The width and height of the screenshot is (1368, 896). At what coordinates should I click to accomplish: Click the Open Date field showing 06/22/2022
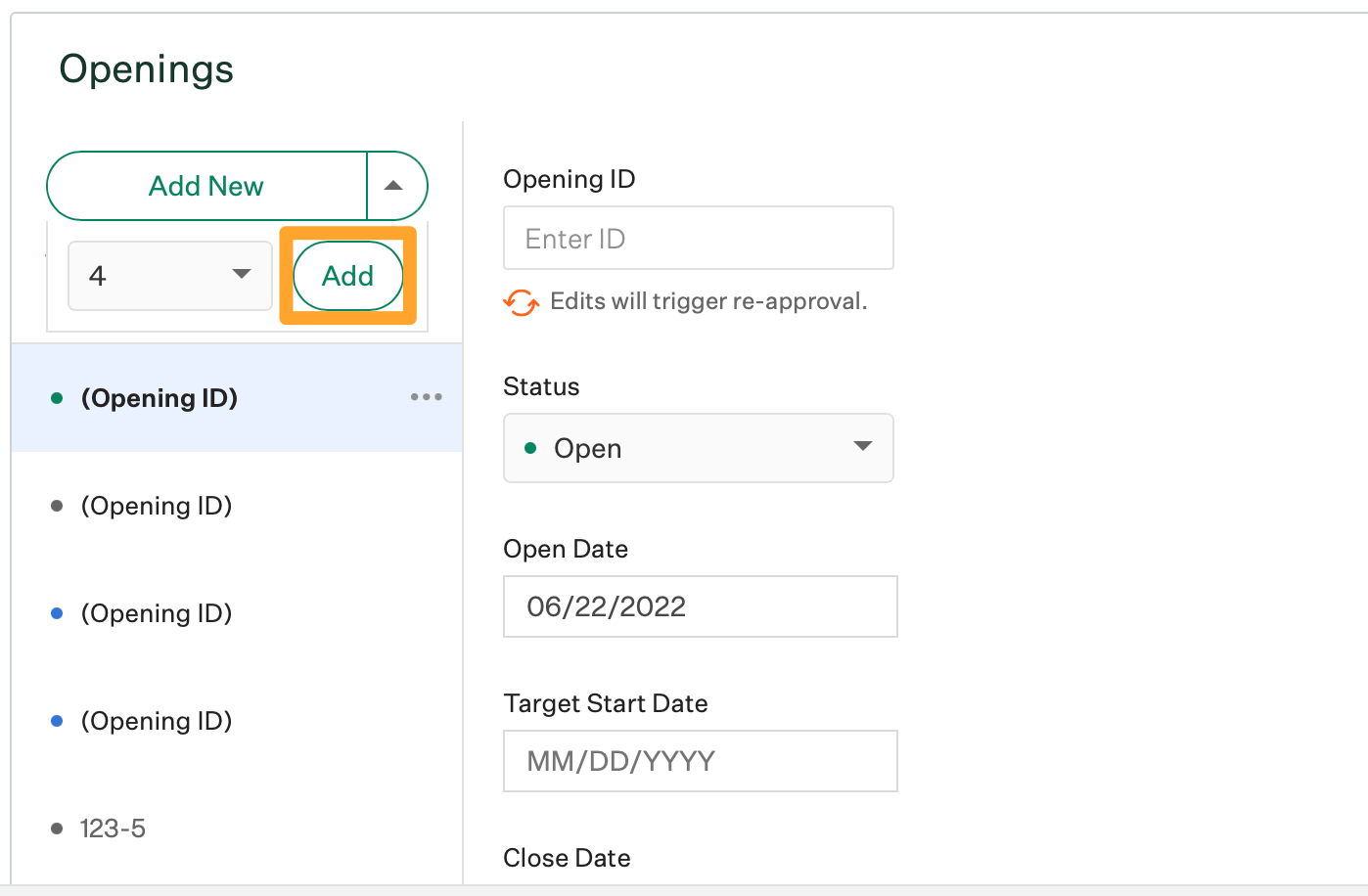[x=700, y=606]
